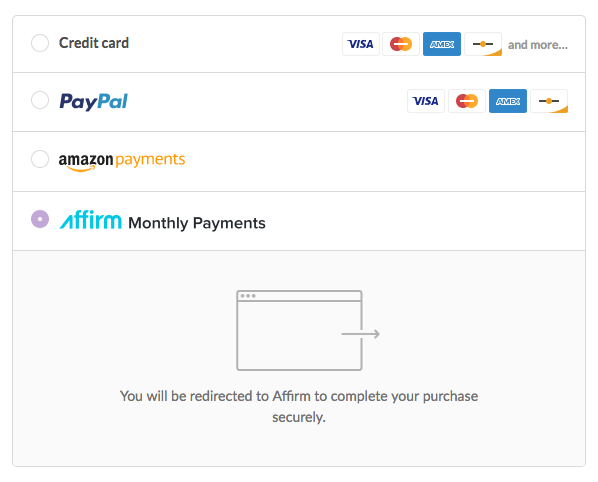The width and height of the screenshot is (598, 482).
Task: Select Amazon Payments radio button
Action: click(x=40, y=159)
